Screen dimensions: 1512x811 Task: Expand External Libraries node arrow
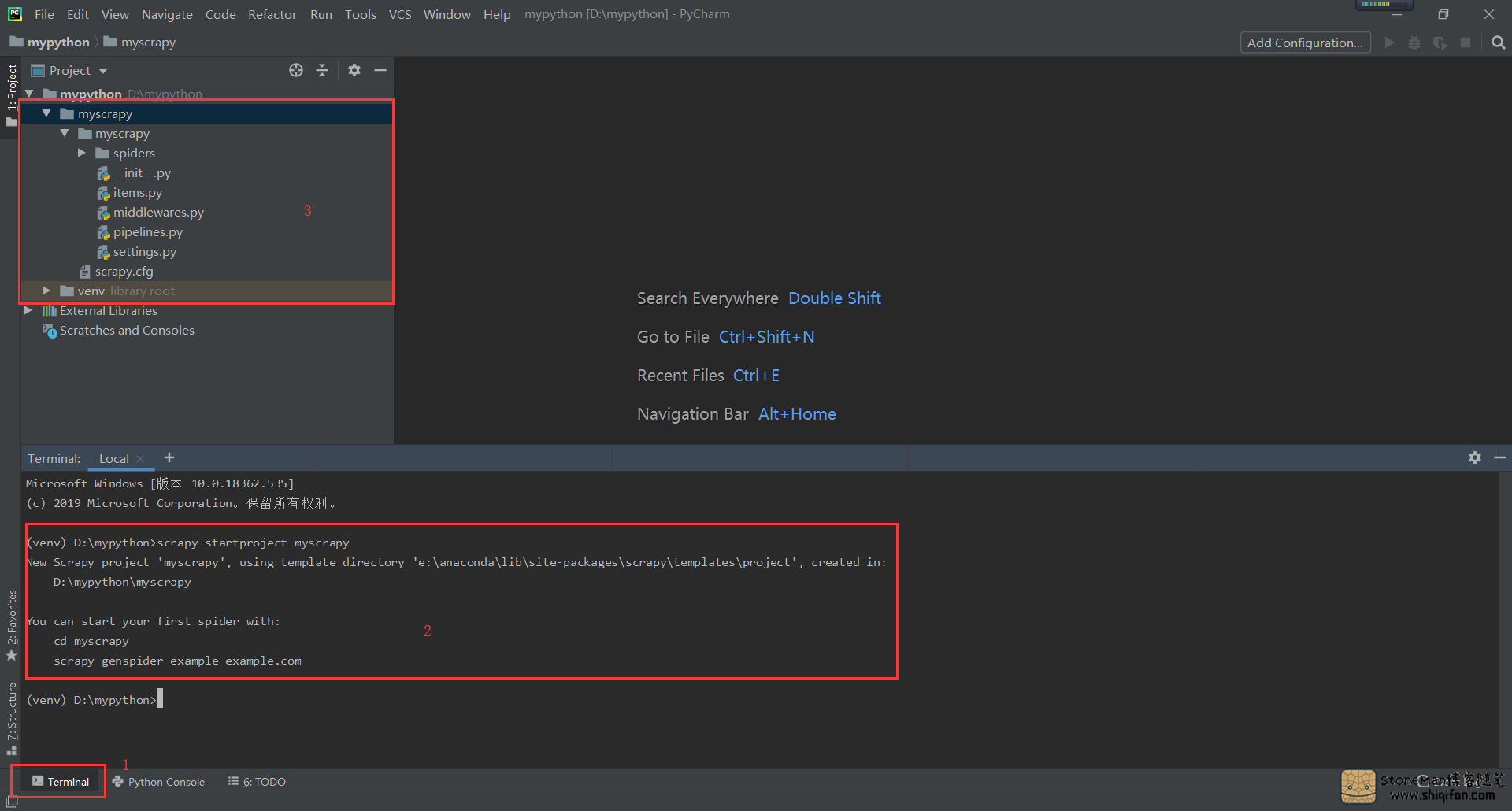(29, 310)
